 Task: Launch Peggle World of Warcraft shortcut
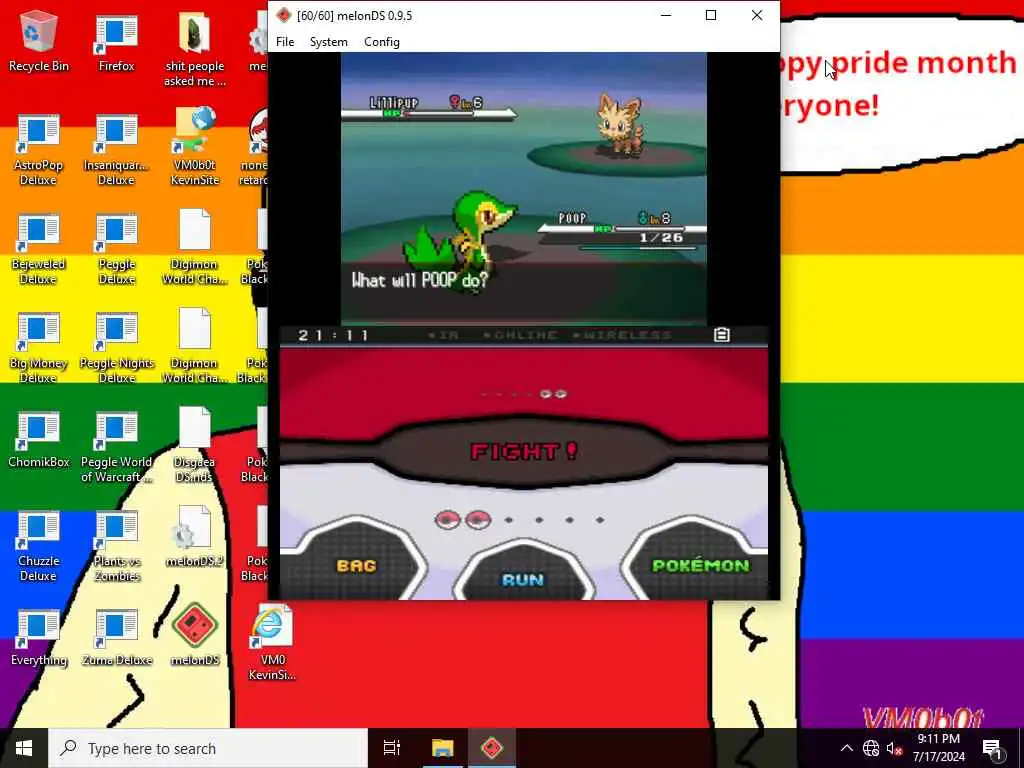pyautogui.click(x=116, y=447)
